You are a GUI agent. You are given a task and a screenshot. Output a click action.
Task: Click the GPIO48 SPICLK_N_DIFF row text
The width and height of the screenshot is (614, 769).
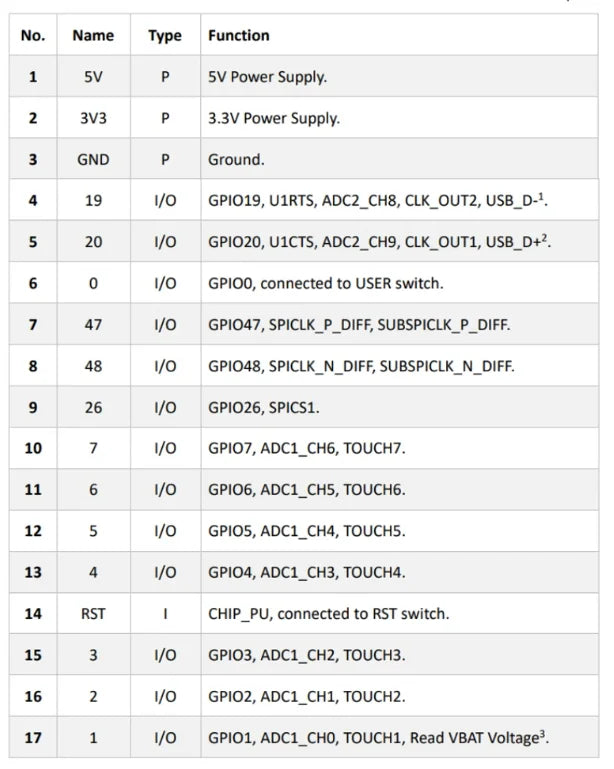click(361, 366)
